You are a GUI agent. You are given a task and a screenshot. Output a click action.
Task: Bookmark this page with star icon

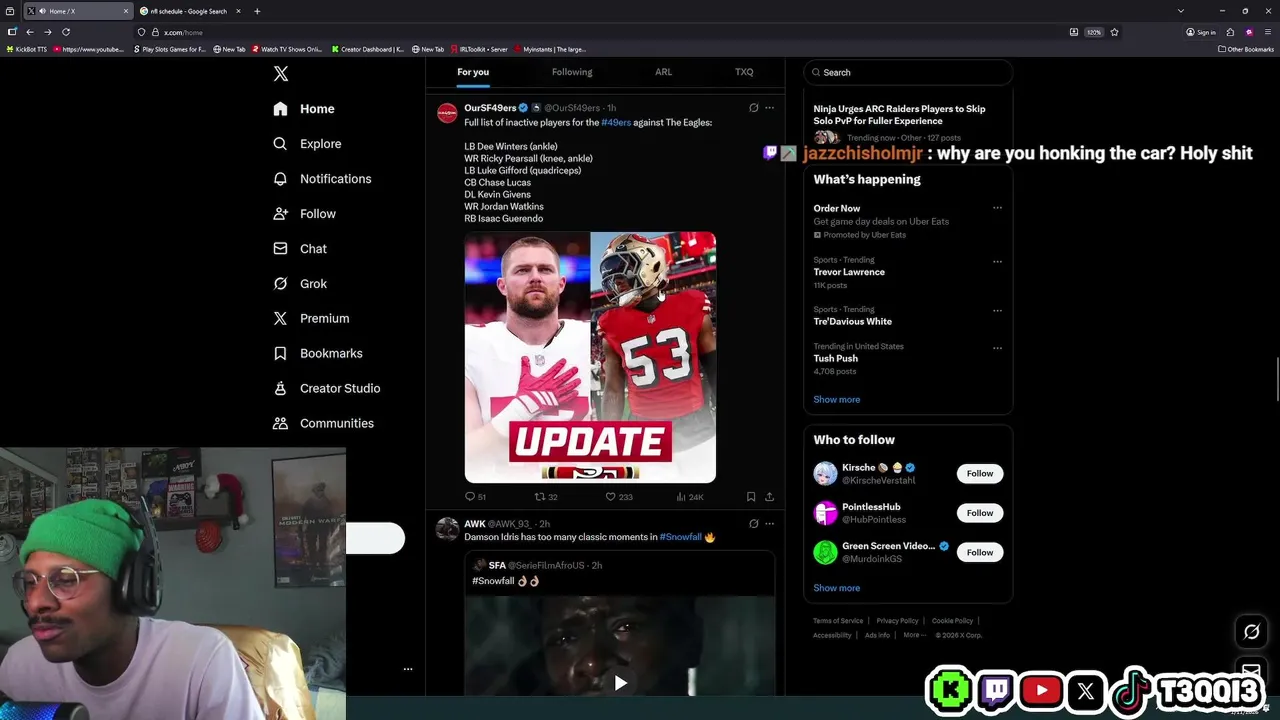1114,32
